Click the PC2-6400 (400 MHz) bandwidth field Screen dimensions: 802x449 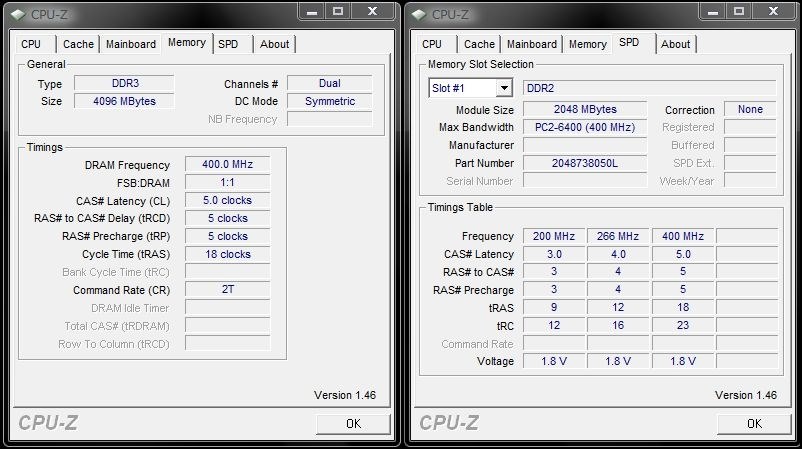(x=585, y=127)
